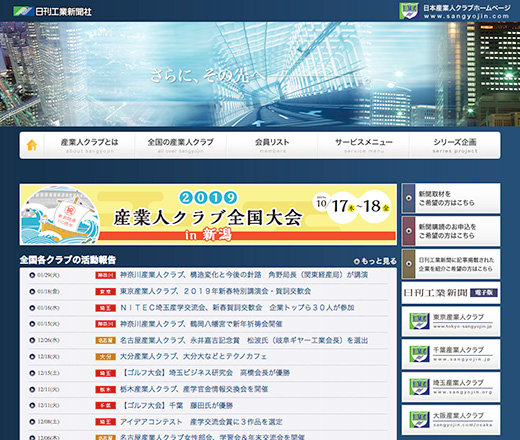Open 【ゴルフ大会】埼玉ビジネス研究会 article
The height and width of the screenshot is (440, 520).
pos(205,373)
